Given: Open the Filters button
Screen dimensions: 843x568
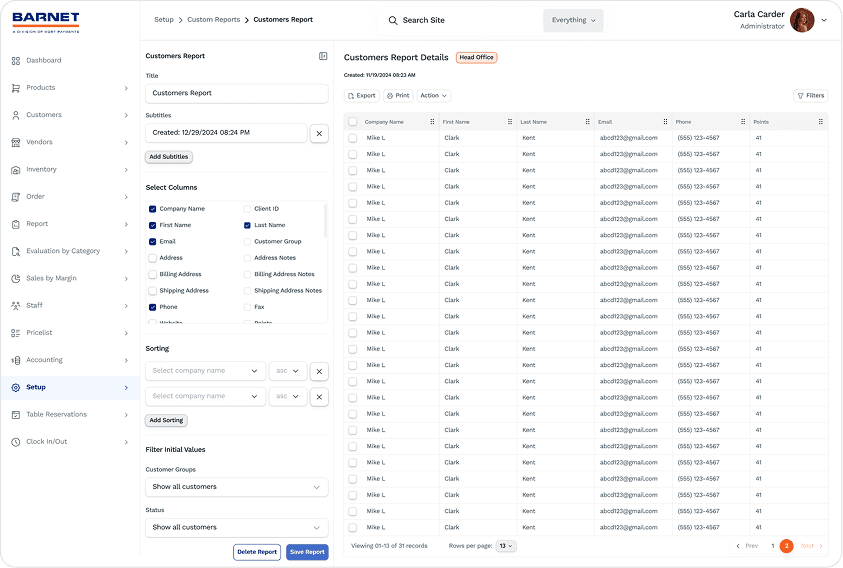Looking at the screenshot, I should [x=811, y=96].
